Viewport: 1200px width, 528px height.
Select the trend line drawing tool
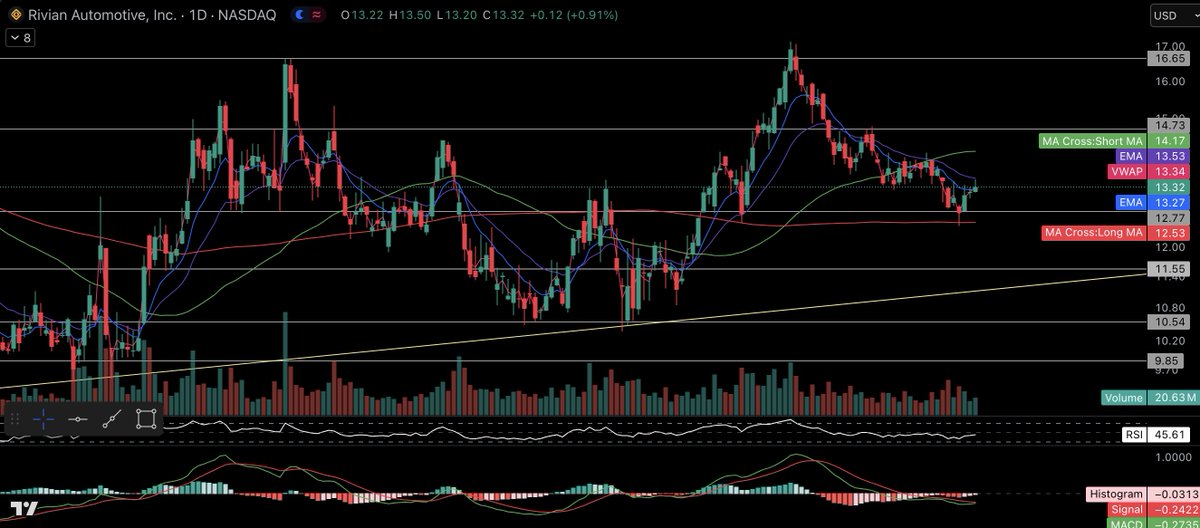click(112, 419)
